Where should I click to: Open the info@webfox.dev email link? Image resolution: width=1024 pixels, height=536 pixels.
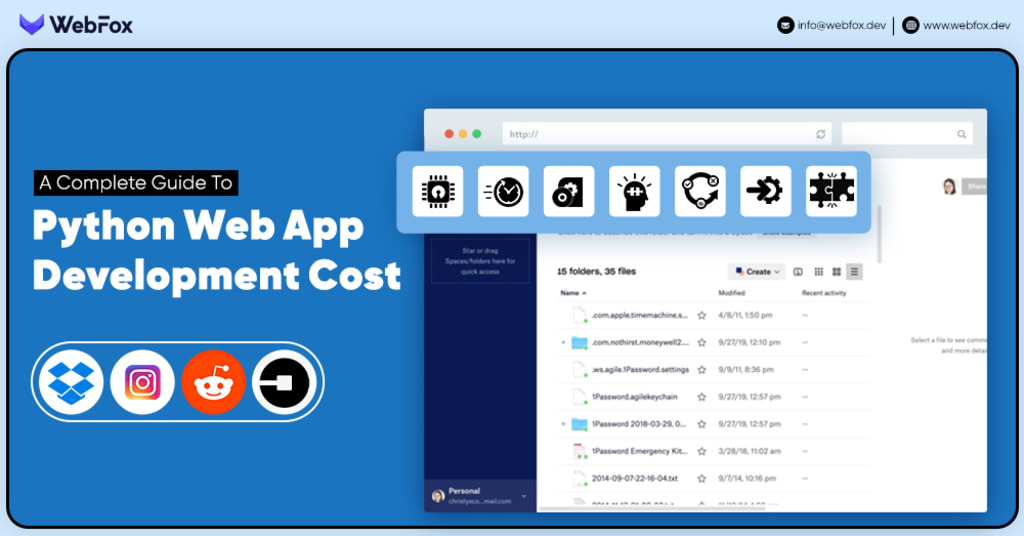pos(831,25)
